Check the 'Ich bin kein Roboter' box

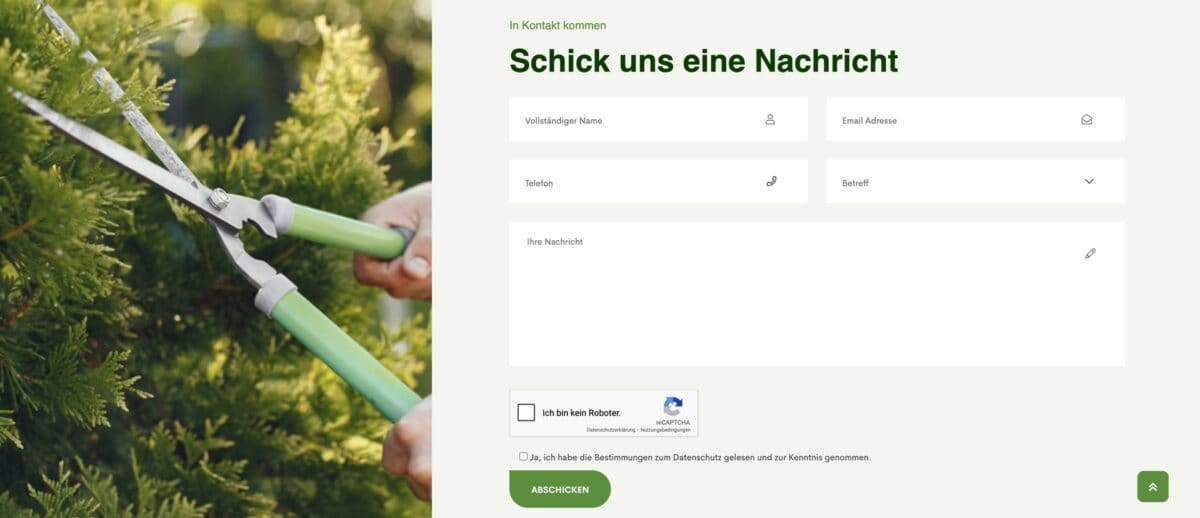click(526, 412)
